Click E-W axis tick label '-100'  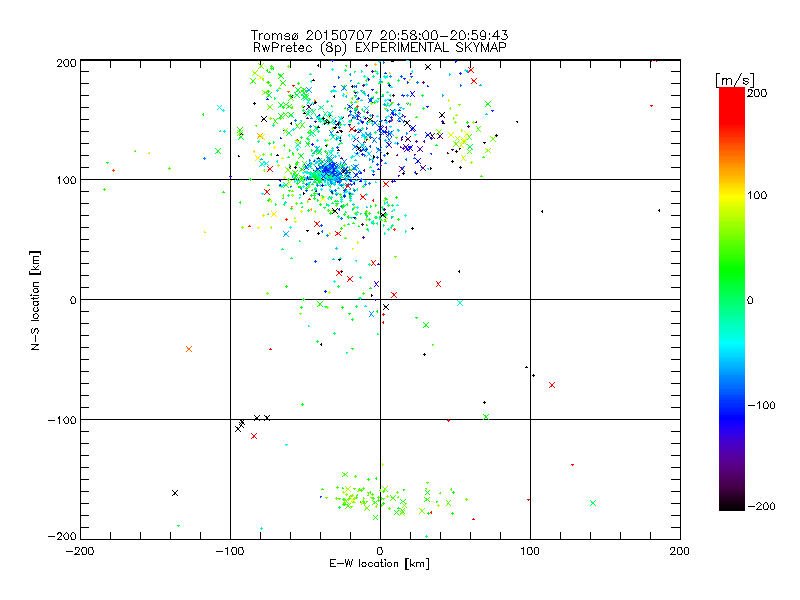[230, 551]
